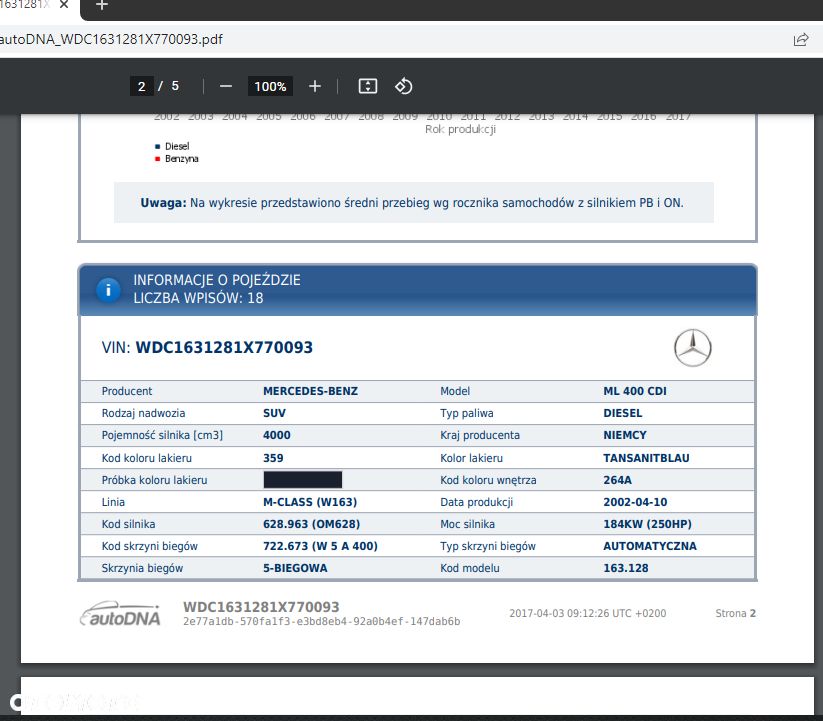This screenshot has width=823, height=721.
Task: Close the current browser tab
Action: (64, 5)
